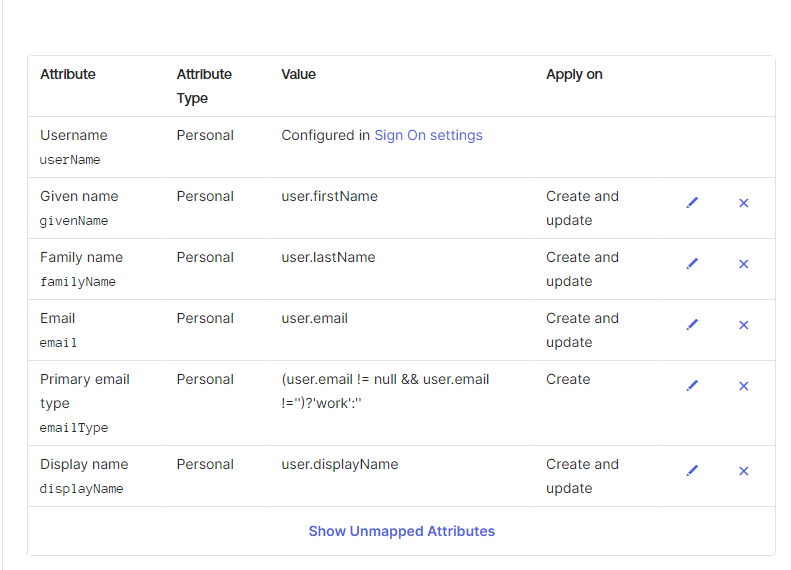791x570 pixels.
Task: Remove the Primary email type mapping
Action: coord(743,386)
